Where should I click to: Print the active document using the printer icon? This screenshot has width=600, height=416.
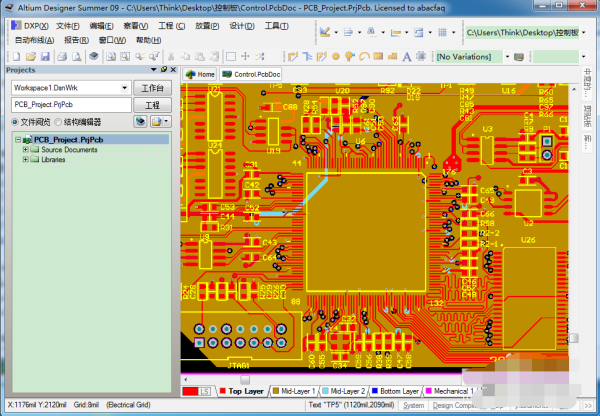pyautogui.click(x=62, y=57)
